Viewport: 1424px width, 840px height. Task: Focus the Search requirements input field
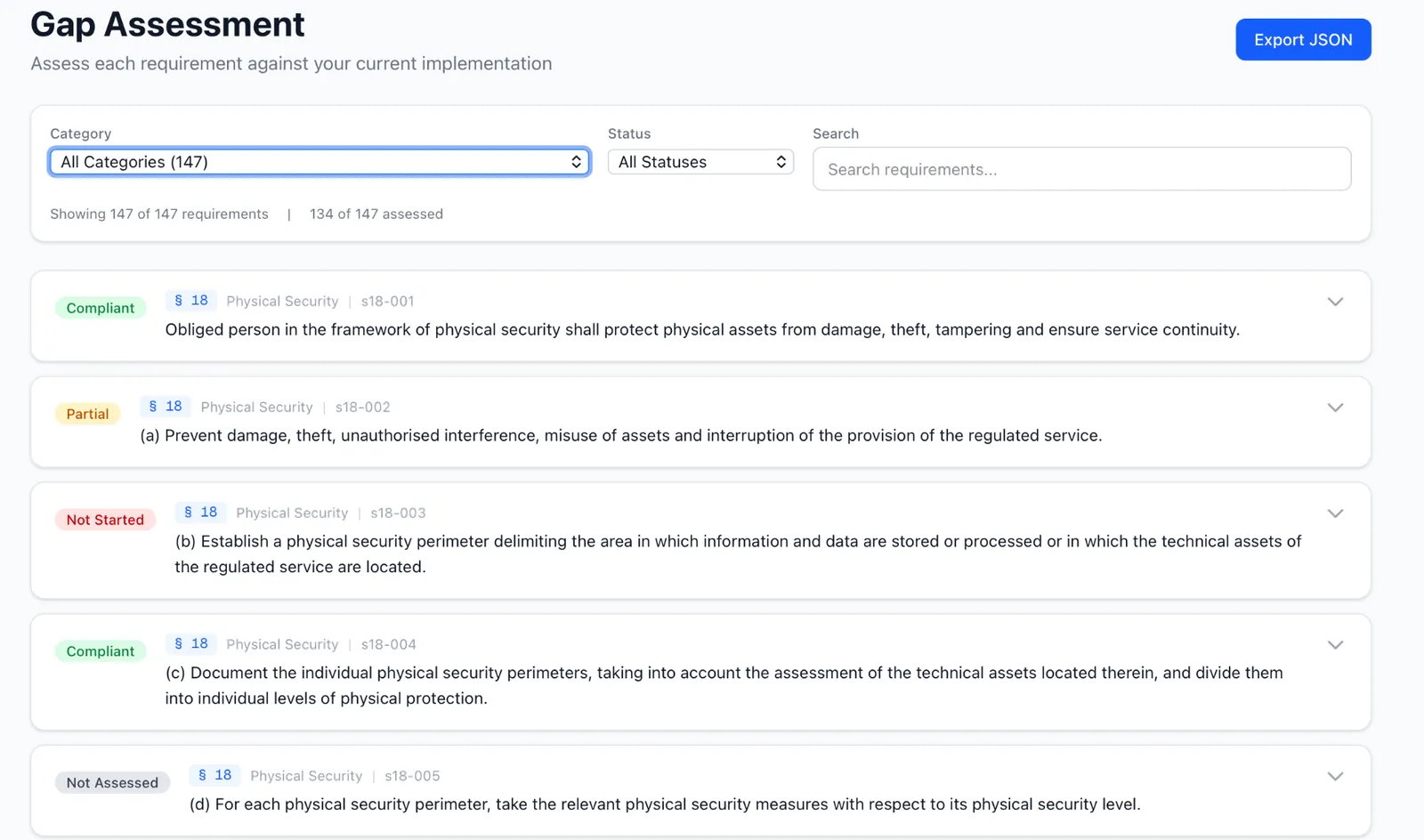[x=1081, y=169]
